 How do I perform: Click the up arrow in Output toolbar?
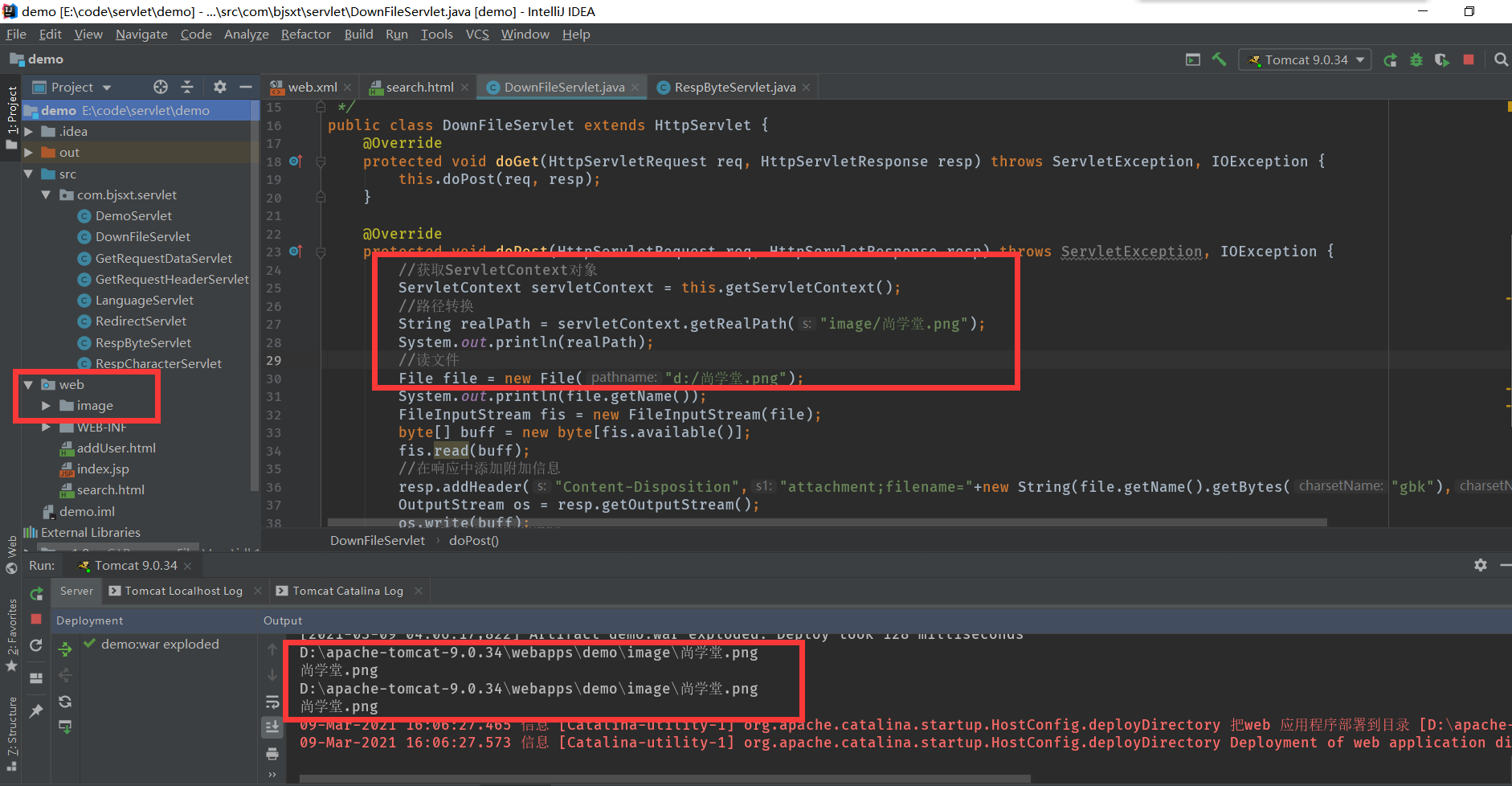272,649
